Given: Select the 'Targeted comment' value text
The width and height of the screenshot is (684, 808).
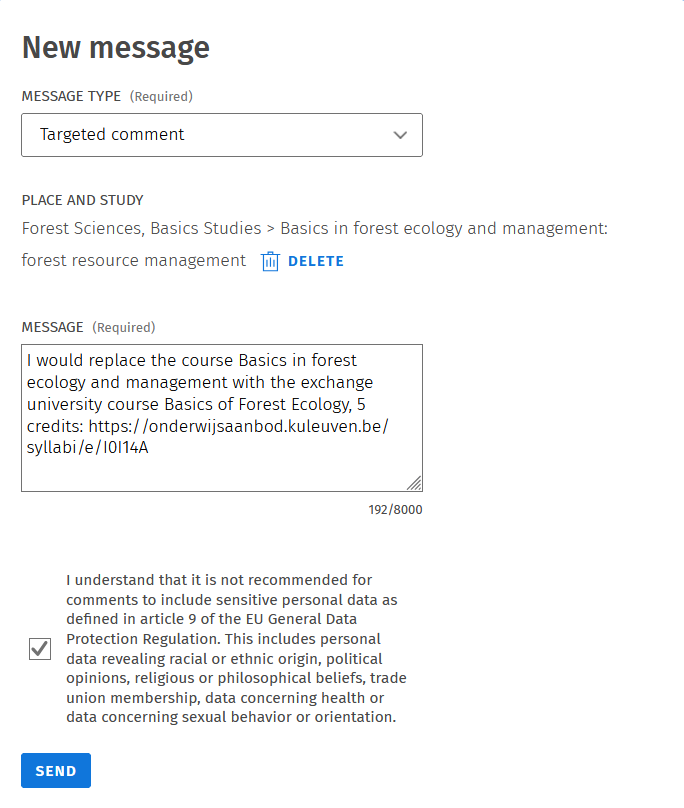Looking at the screenshot, I should pos(112,135).
